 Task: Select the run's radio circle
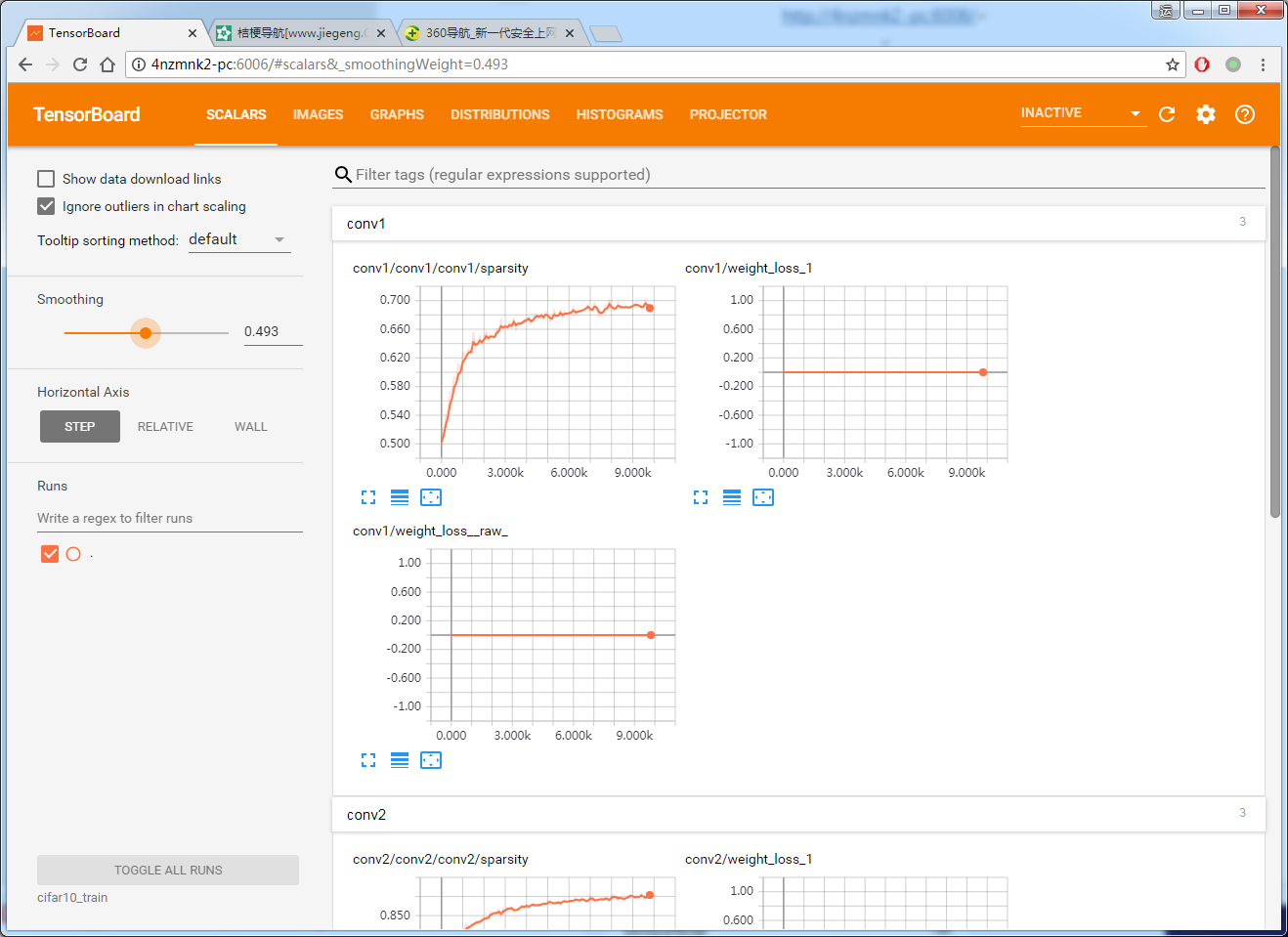73,554
